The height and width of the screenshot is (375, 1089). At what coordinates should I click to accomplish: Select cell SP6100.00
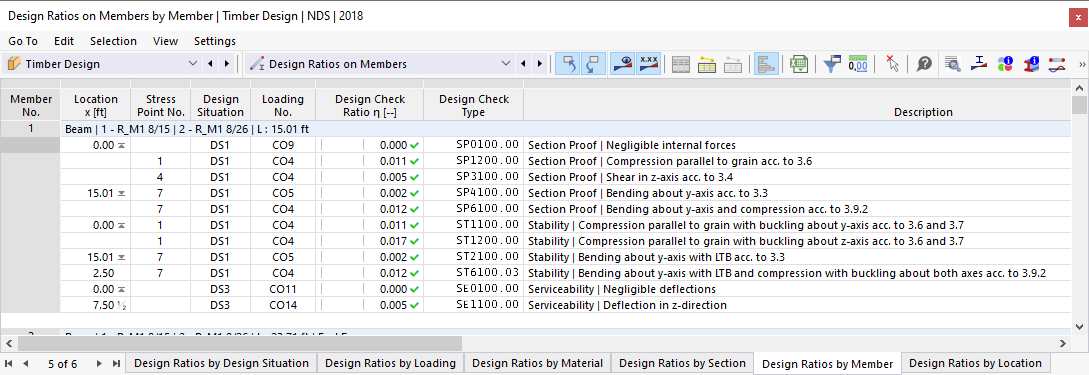pyautogui.click(x=473, y=209)
